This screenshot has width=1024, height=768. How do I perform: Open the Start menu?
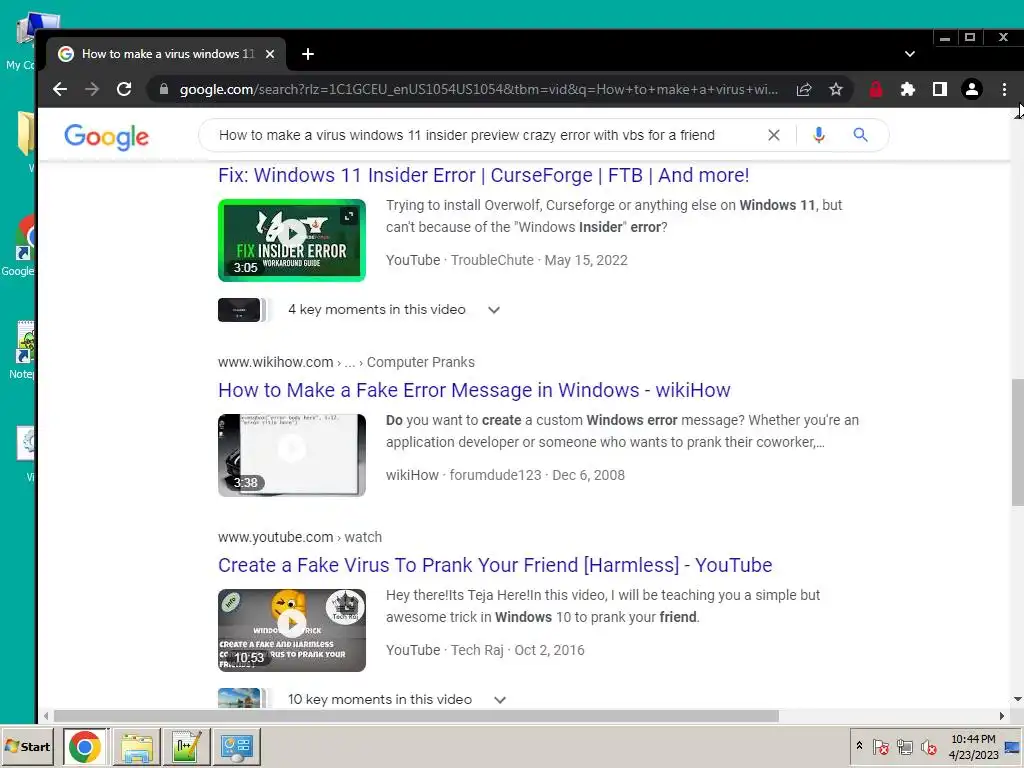tap(28, 746)
